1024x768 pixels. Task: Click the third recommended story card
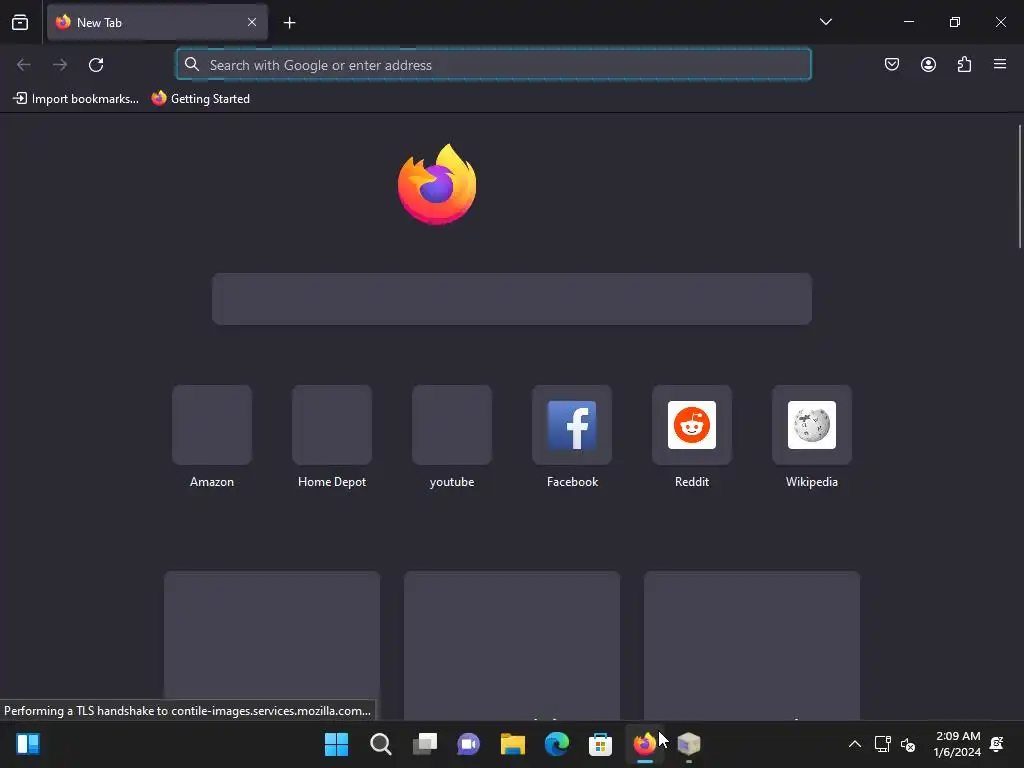(752, 646)
